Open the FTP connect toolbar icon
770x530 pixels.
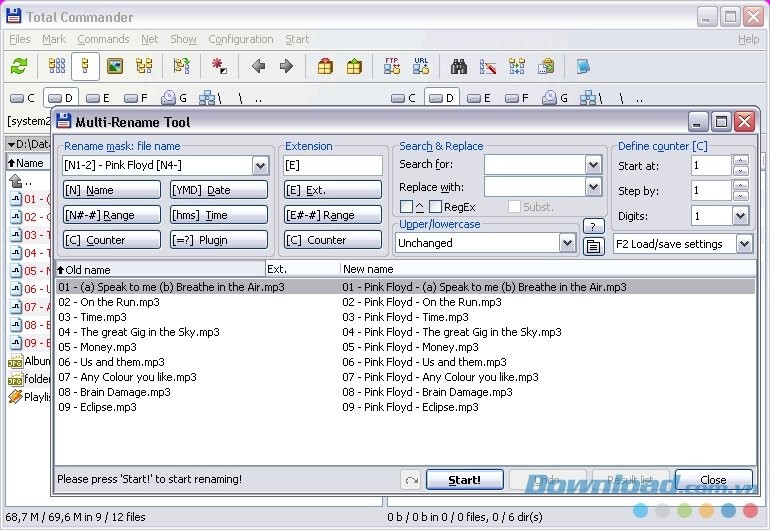392,67
